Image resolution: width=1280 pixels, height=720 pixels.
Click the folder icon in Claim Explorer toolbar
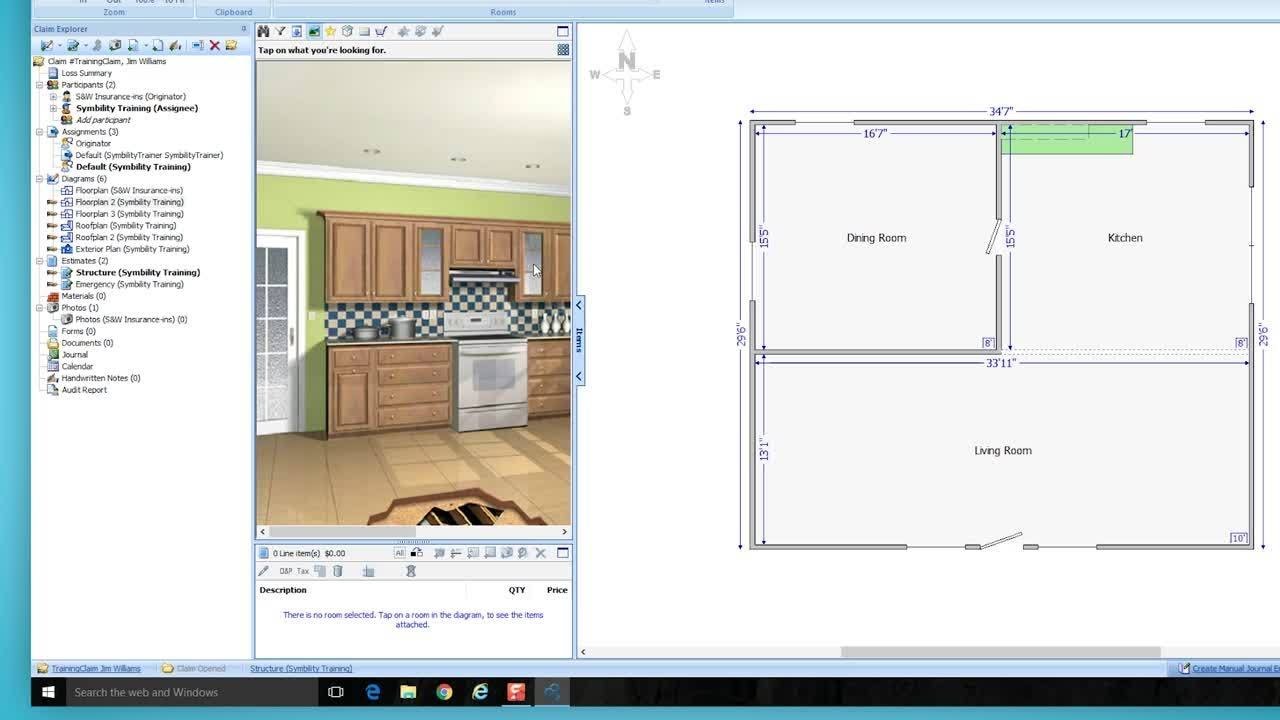click(231, 45)
